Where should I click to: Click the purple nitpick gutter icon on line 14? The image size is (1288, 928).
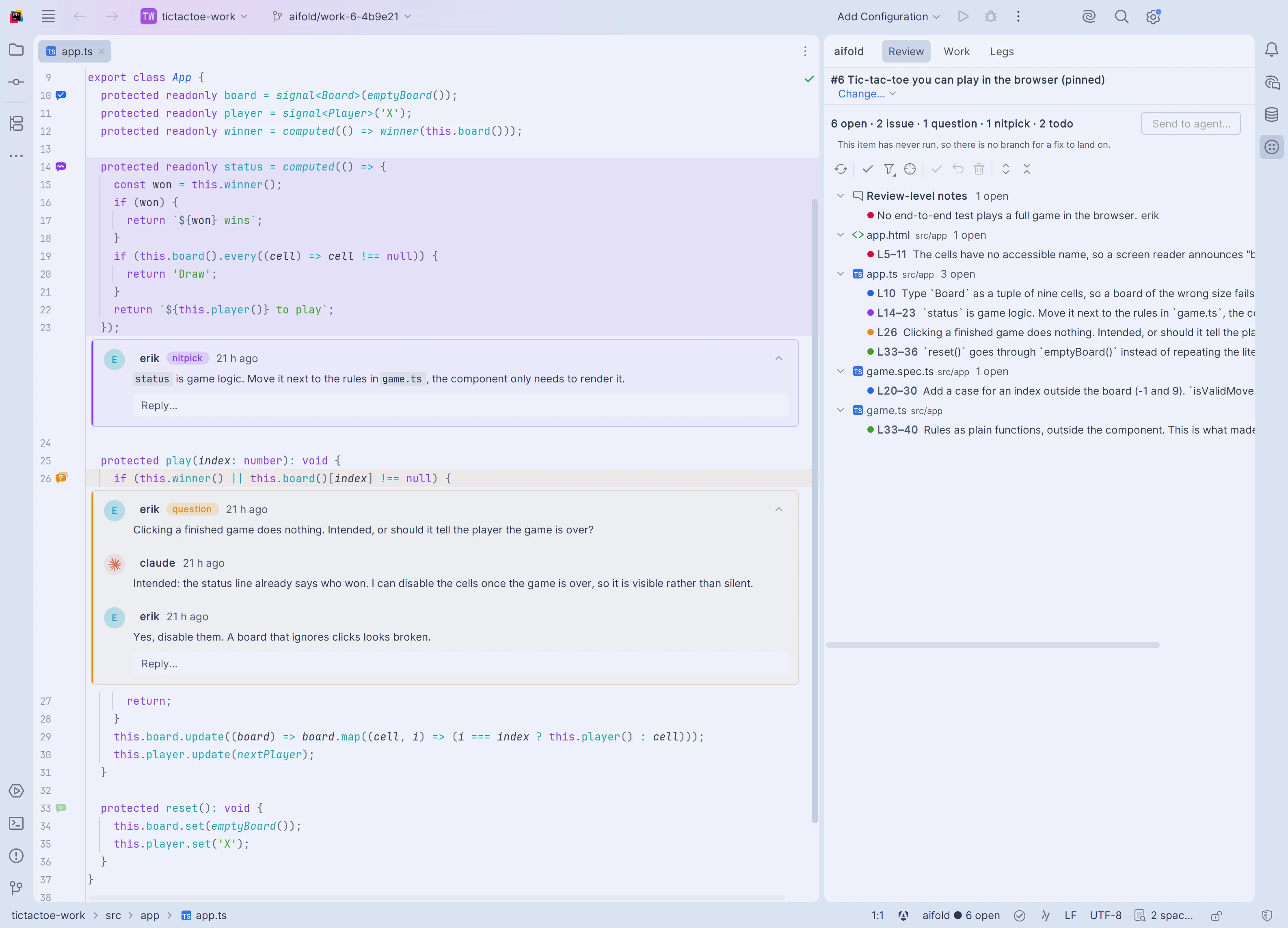61,167
